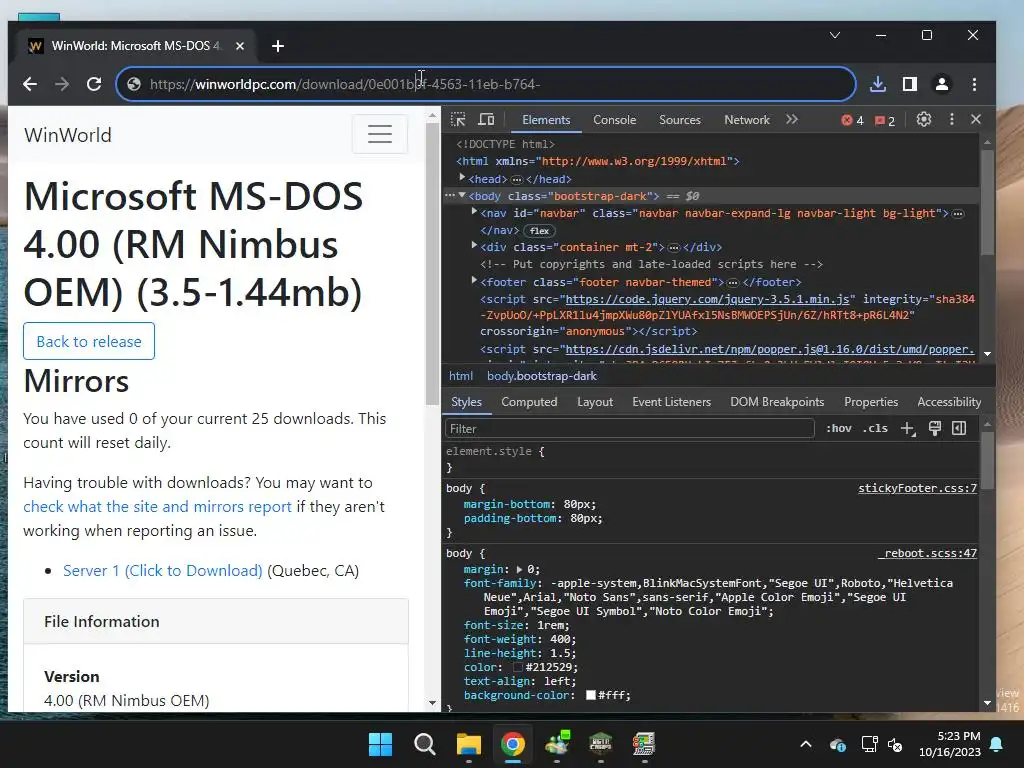
Task: Toggle DevTools device toolbar
Action: click(x=486, y=120)
